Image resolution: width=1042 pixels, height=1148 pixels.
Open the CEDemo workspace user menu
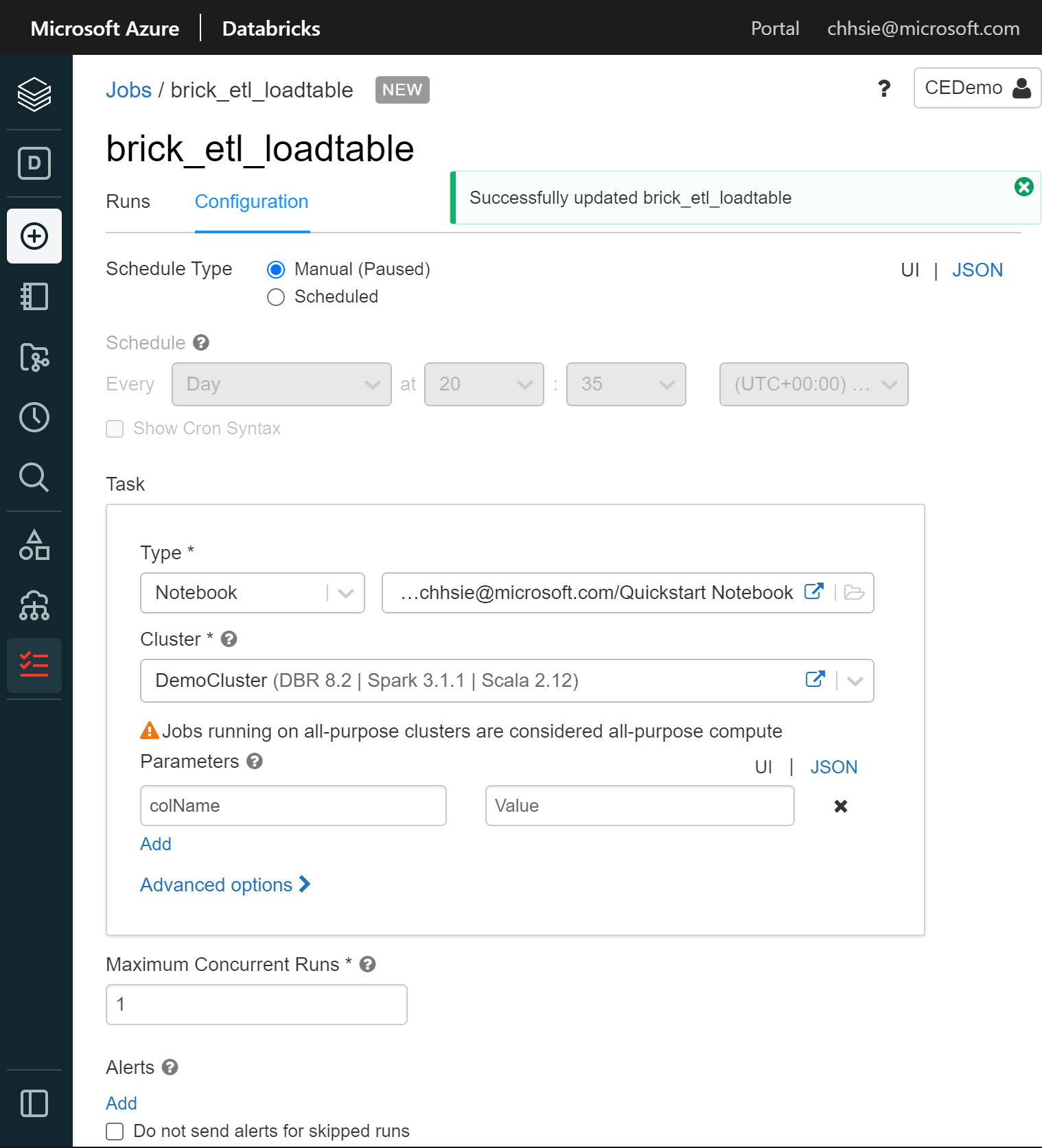tap(977, 88)
